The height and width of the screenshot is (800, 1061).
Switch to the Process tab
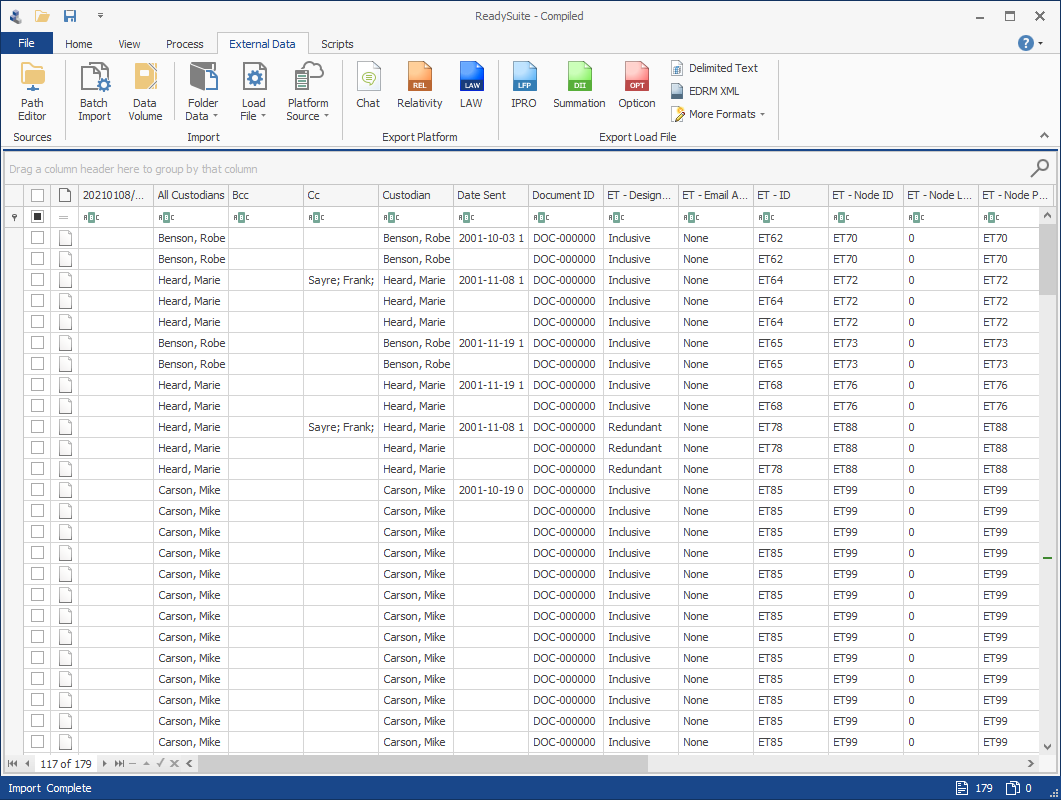pyautogui.click(x=185, y=44)
